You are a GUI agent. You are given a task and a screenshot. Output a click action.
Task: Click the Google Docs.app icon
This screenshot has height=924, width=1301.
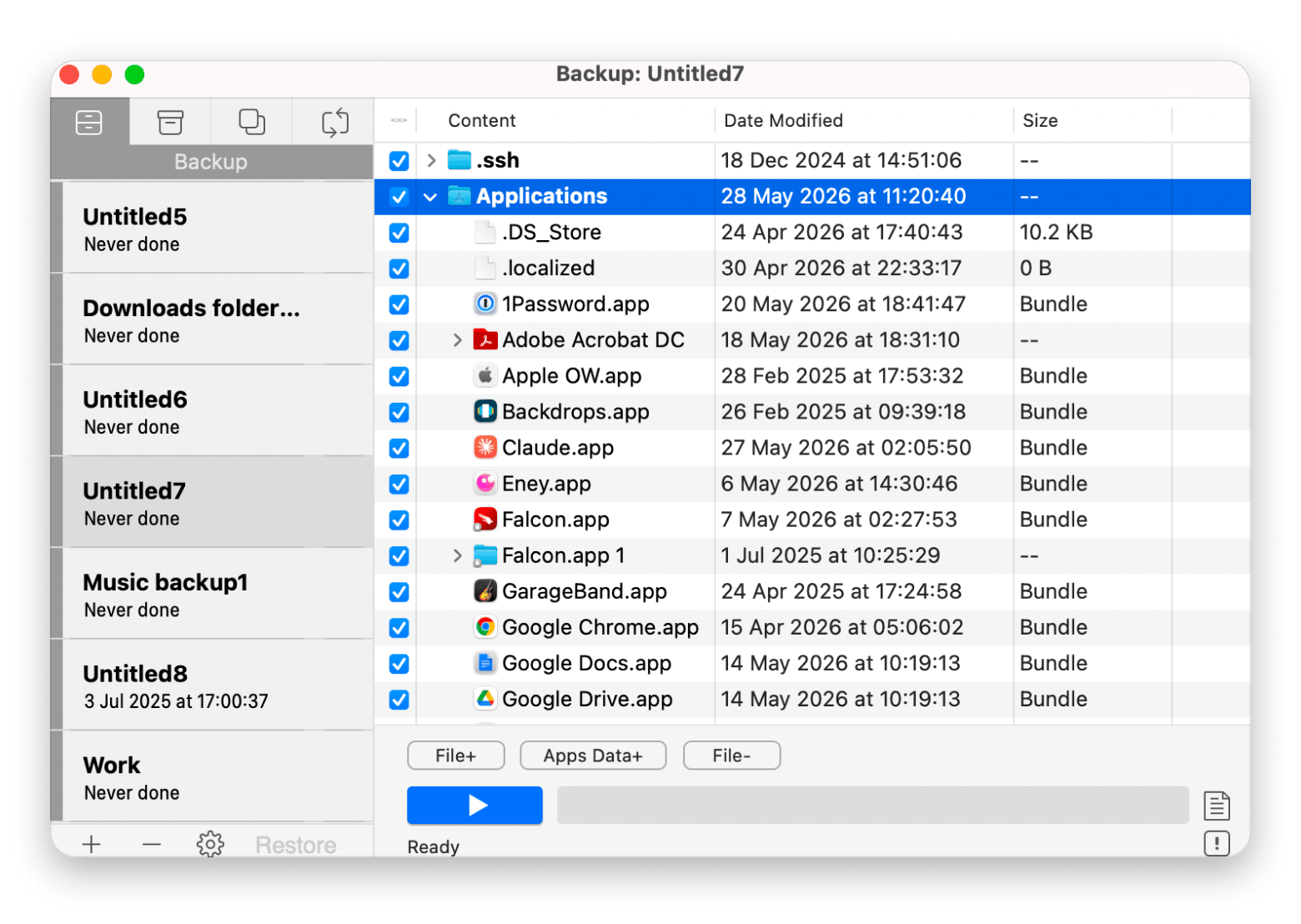tap(485, 662)
